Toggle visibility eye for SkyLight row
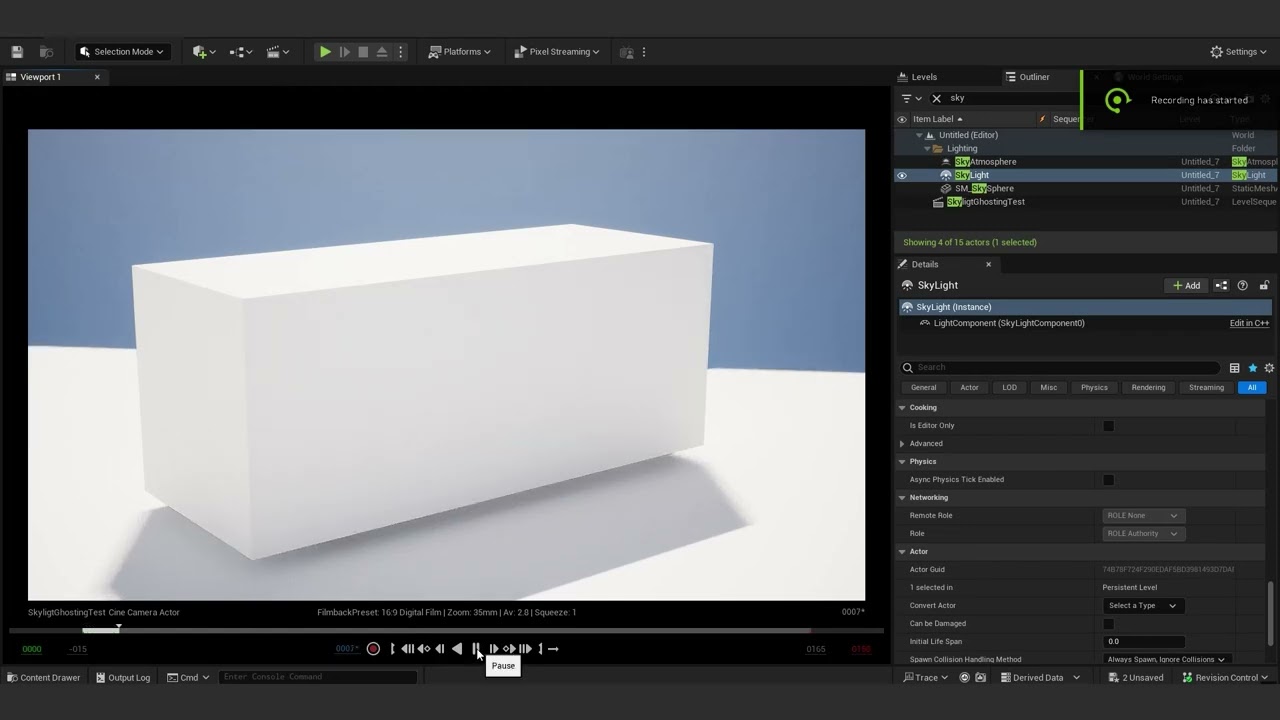 click(901, 175)
